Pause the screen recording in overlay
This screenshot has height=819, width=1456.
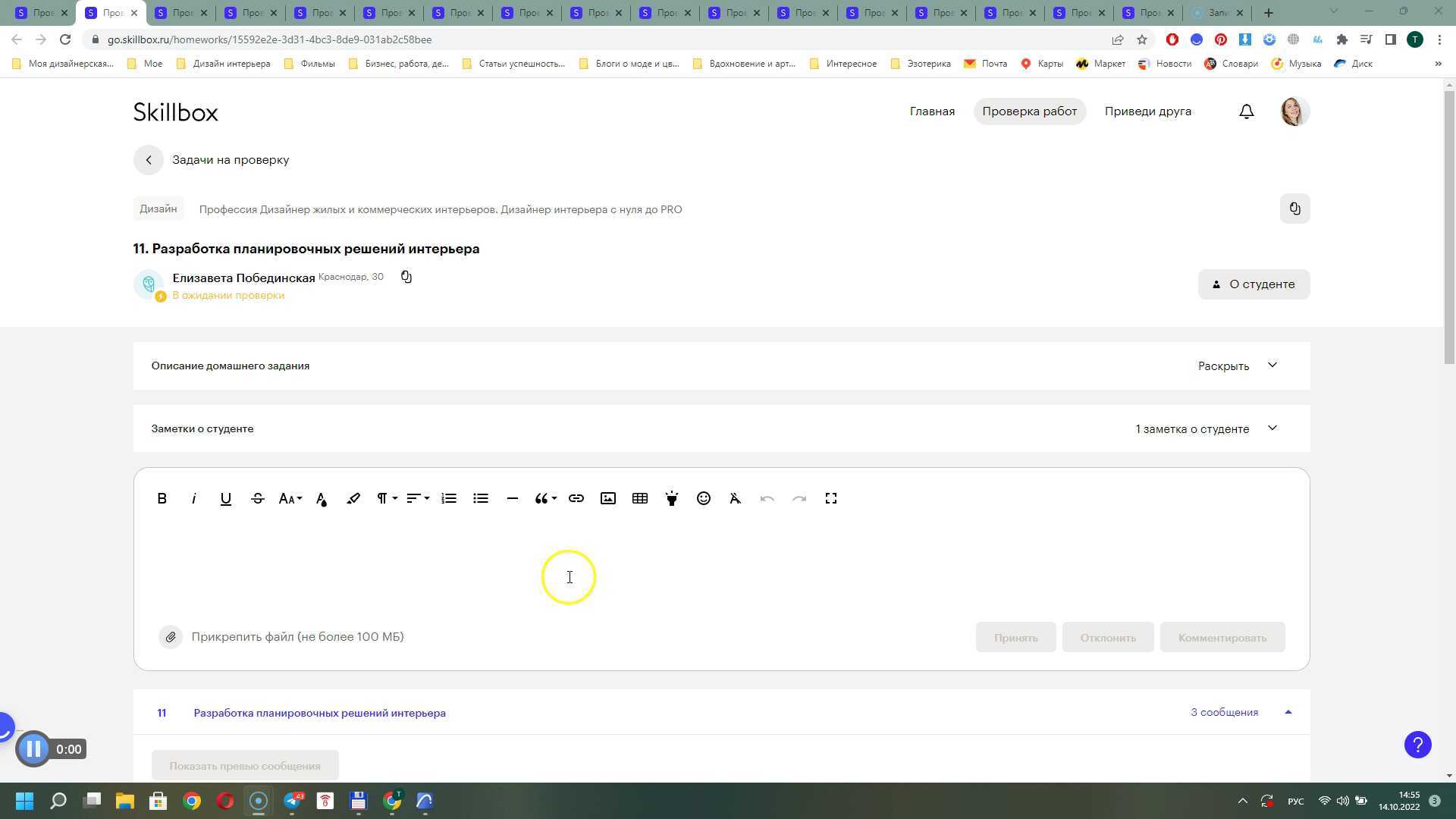tap(33, 749)
